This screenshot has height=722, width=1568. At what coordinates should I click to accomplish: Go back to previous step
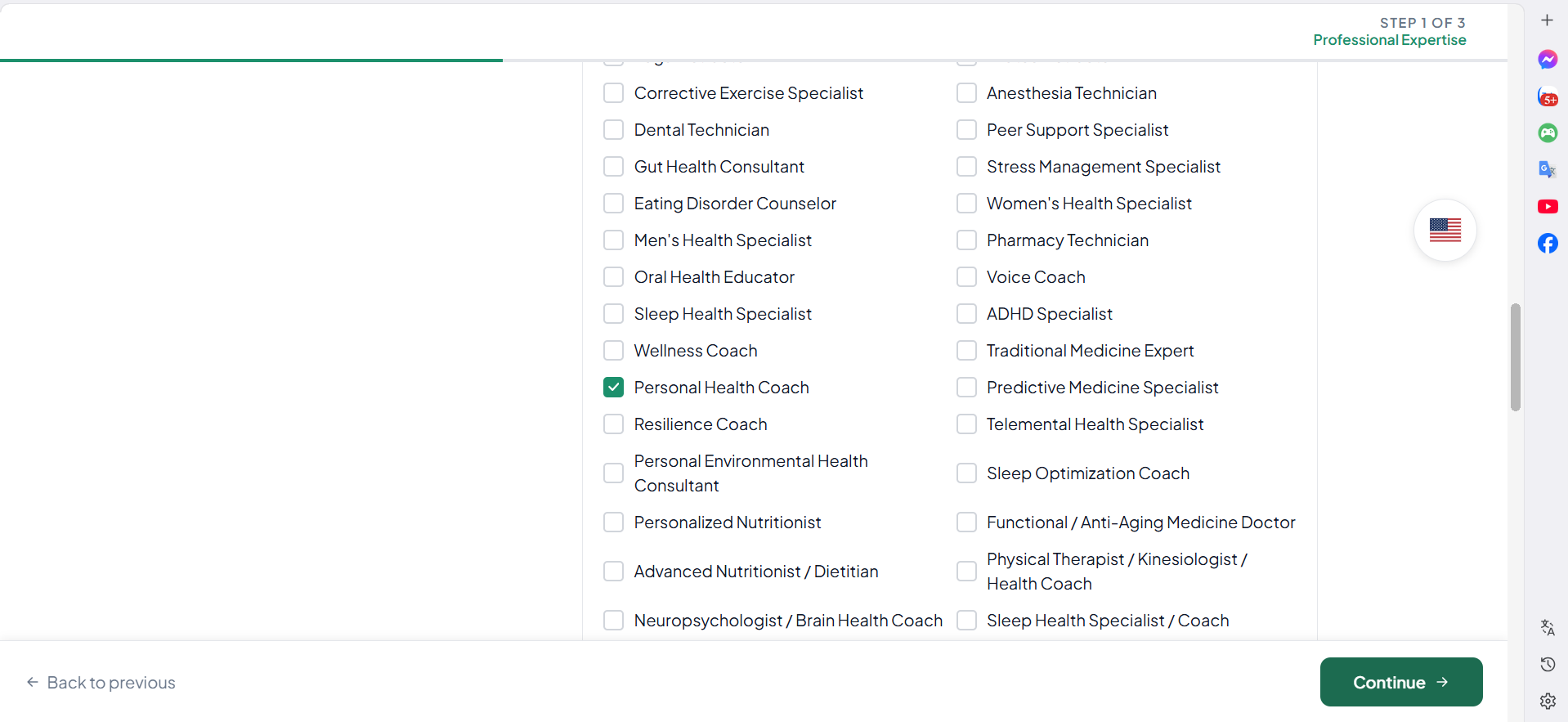[x=101, y=682]
